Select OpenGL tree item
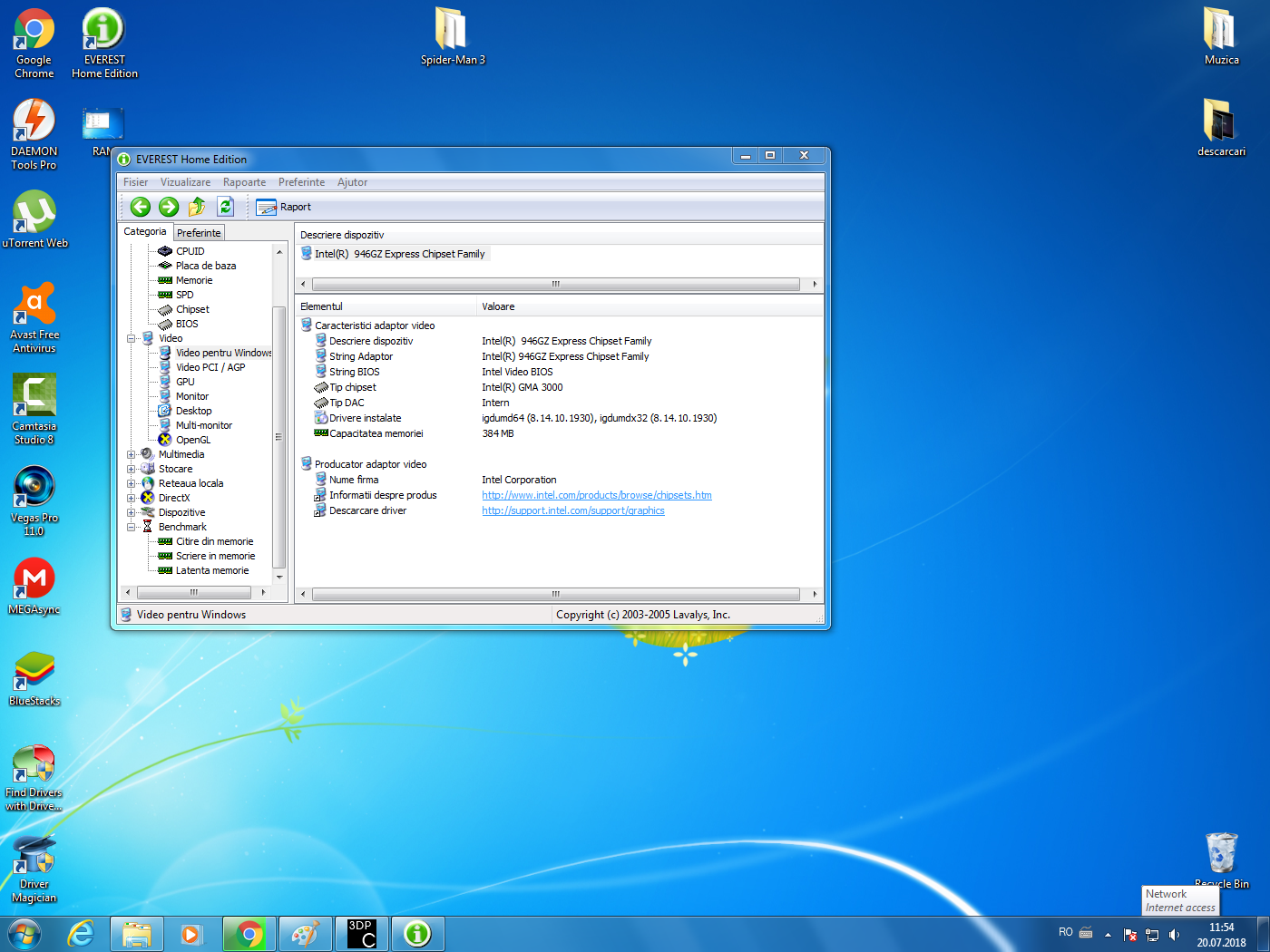Viewport: 1270px width, 952px height. click(x=193, y=440)
